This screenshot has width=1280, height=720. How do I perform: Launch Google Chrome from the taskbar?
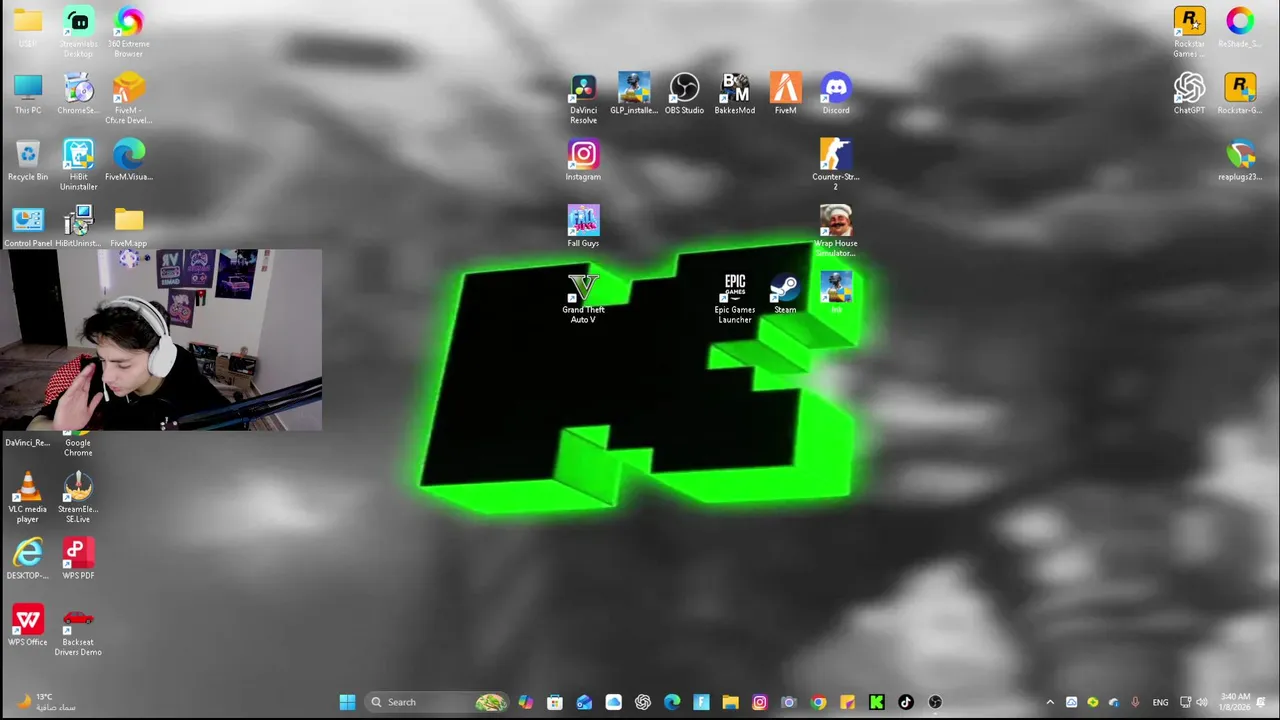(x=818, y=702)
